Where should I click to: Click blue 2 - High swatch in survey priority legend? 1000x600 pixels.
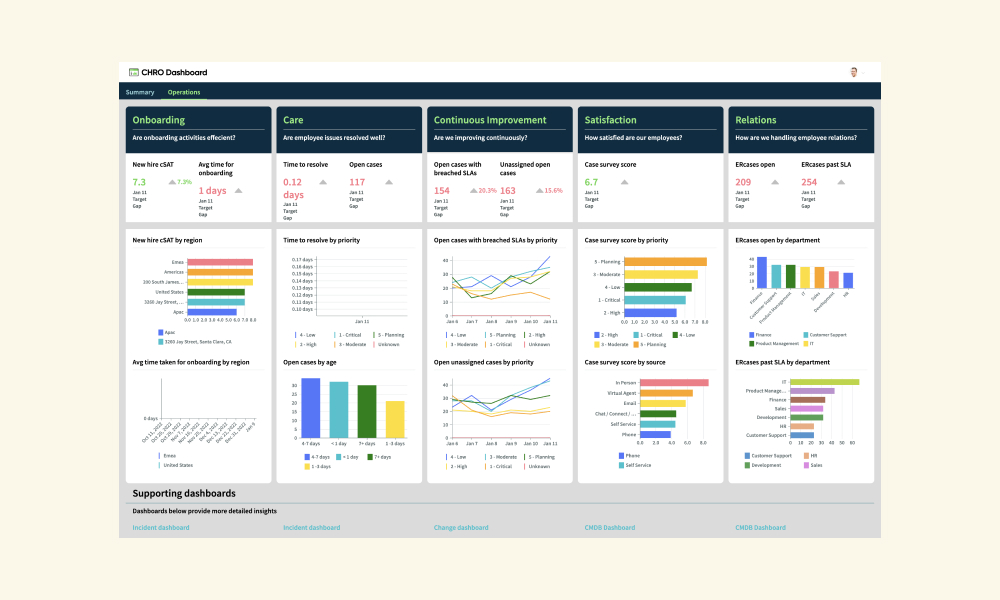coord(597,335)
